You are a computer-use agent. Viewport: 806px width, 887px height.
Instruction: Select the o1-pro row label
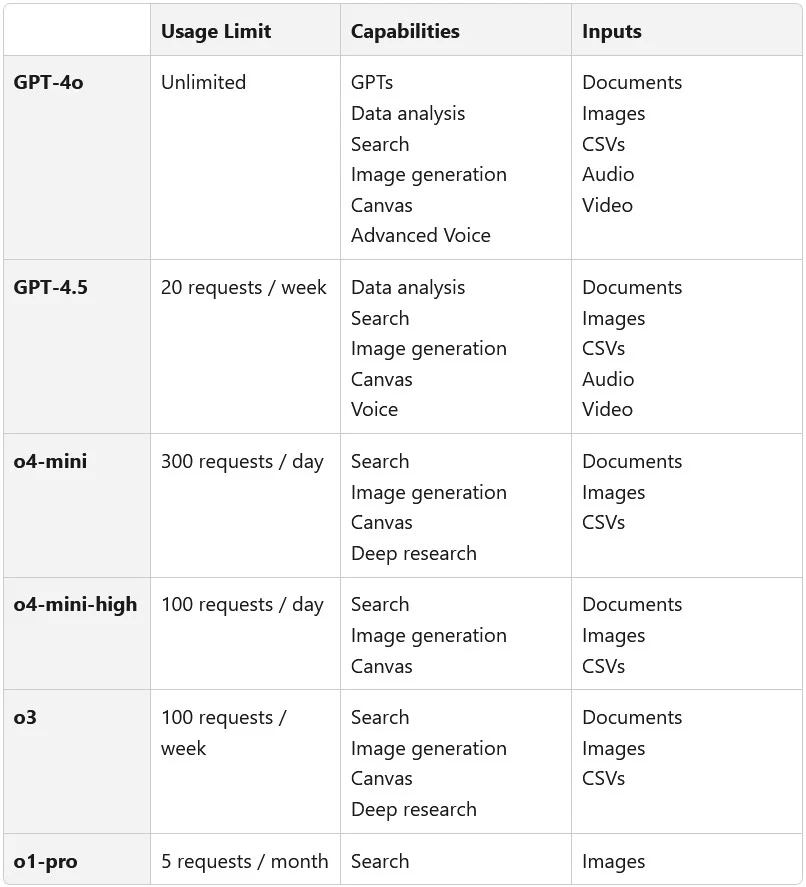(x=45, y=862)
